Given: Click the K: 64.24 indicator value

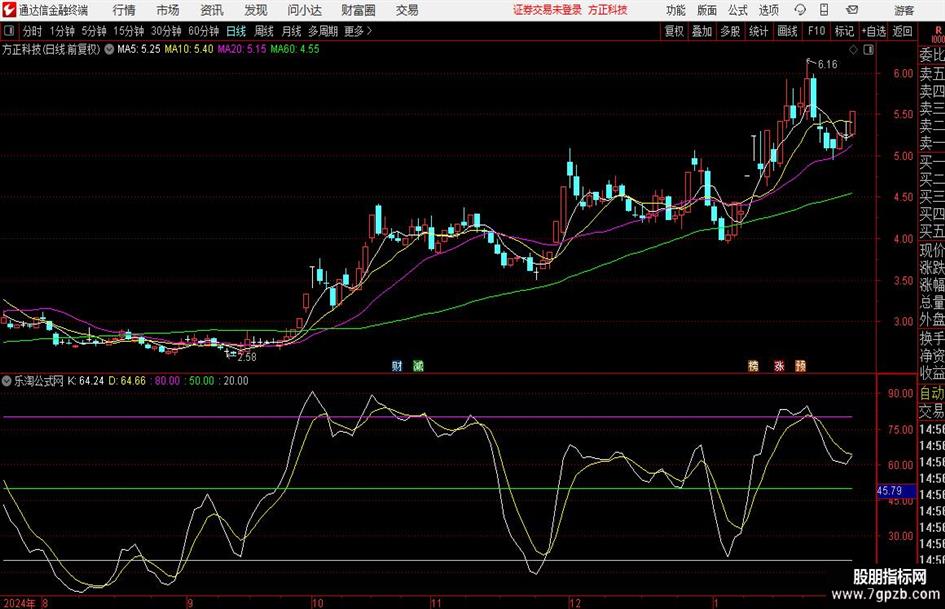Looking at the screenshot, I should click(x=86, y=381).
